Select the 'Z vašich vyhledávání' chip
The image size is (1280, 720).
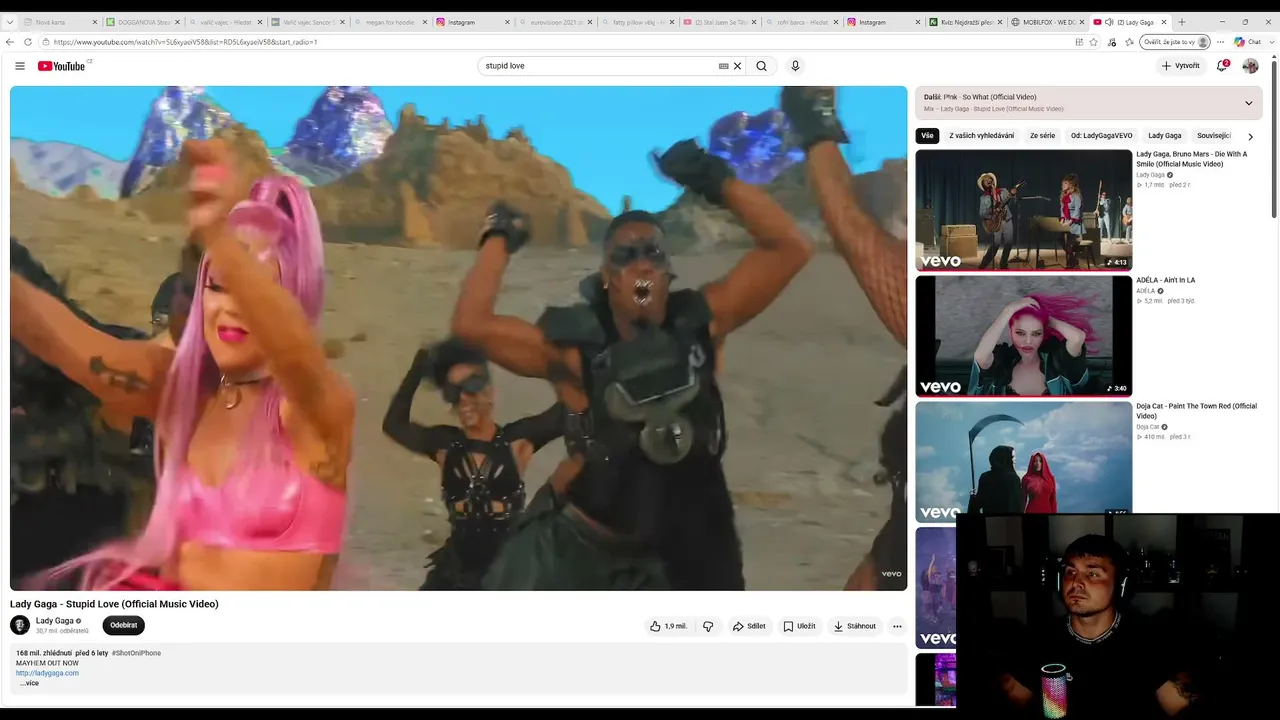(981, 136)
